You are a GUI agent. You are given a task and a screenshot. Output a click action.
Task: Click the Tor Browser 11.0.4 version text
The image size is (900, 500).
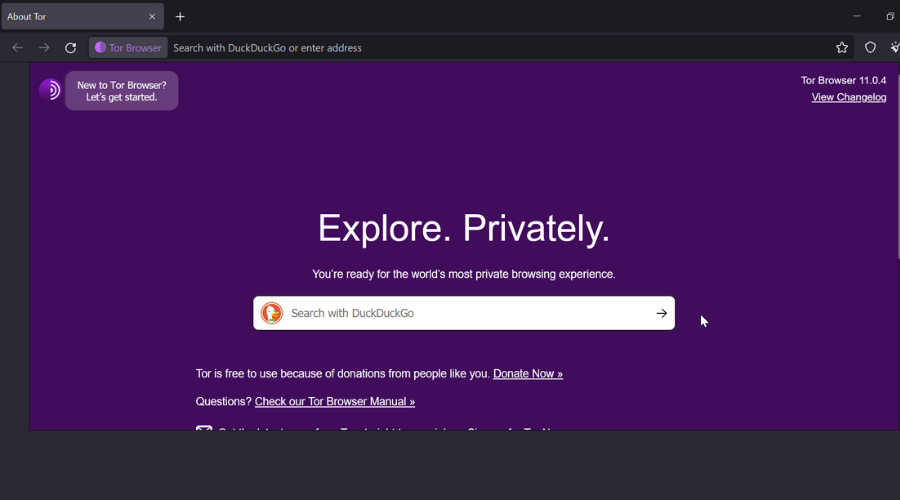coord(843,80)
